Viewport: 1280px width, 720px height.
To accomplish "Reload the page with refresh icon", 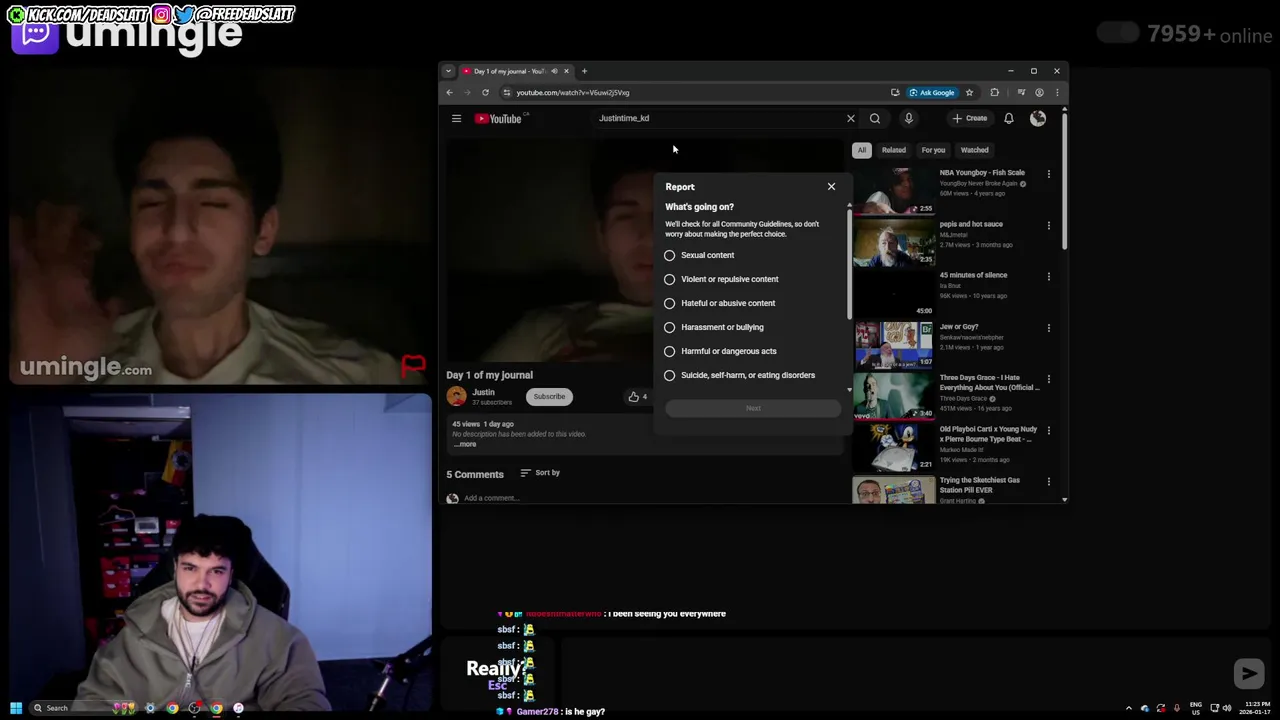I will click(485, 92).
